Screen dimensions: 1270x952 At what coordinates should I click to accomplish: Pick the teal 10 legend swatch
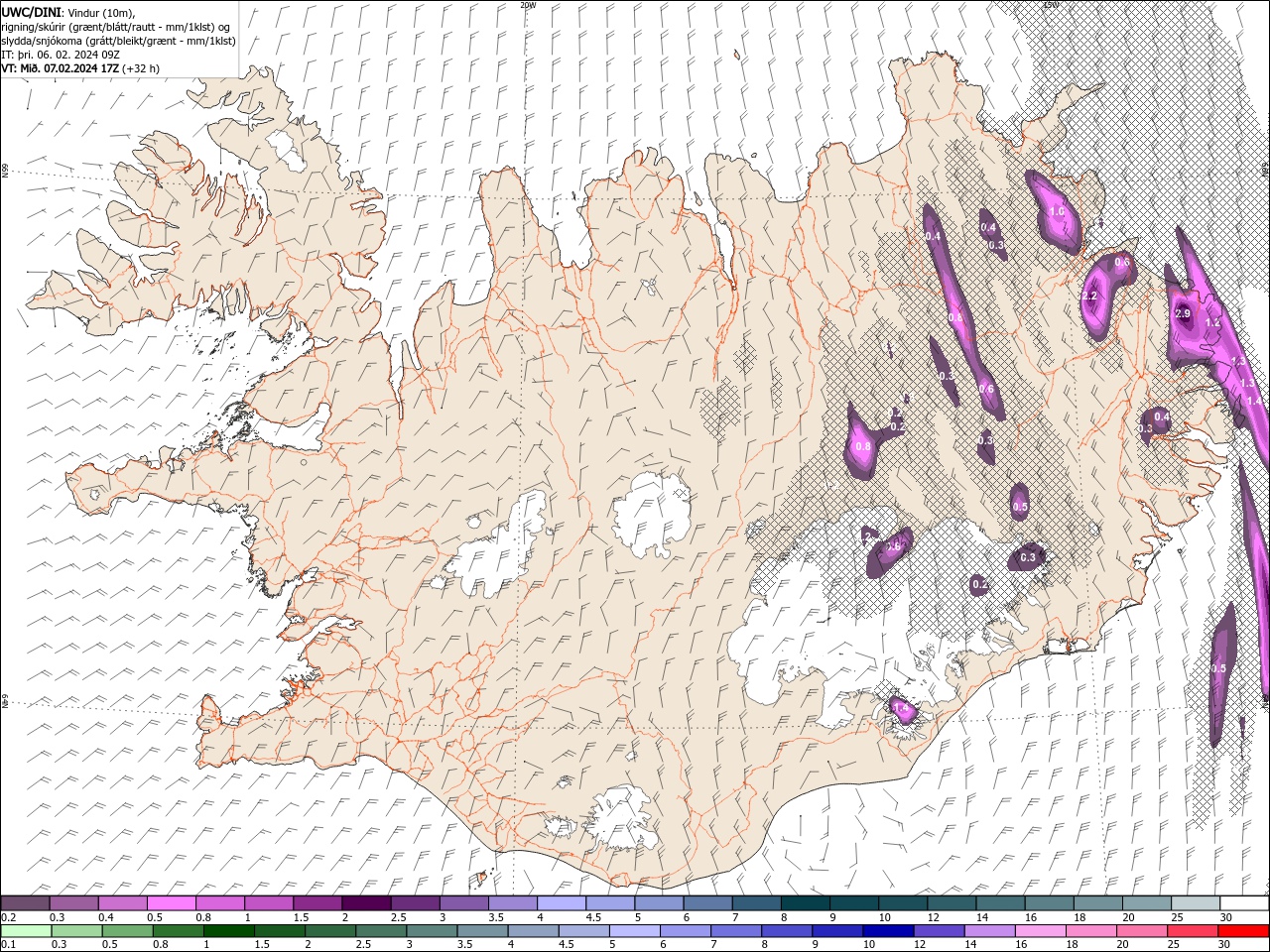click(x=902, y=902)
